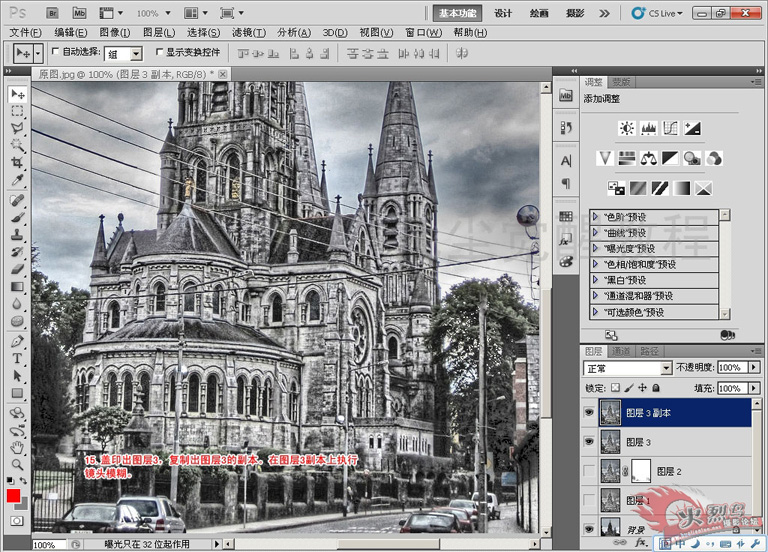Select the Quick Selection tool
Image resolution: width=768 pixels, height=552 pixels.
pyautogui.click(x=18, y=145)
